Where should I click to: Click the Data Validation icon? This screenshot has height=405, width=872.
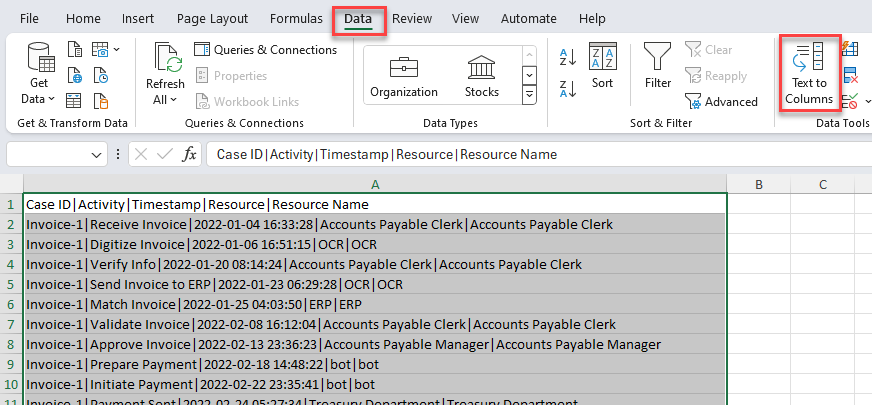(850, 101)
